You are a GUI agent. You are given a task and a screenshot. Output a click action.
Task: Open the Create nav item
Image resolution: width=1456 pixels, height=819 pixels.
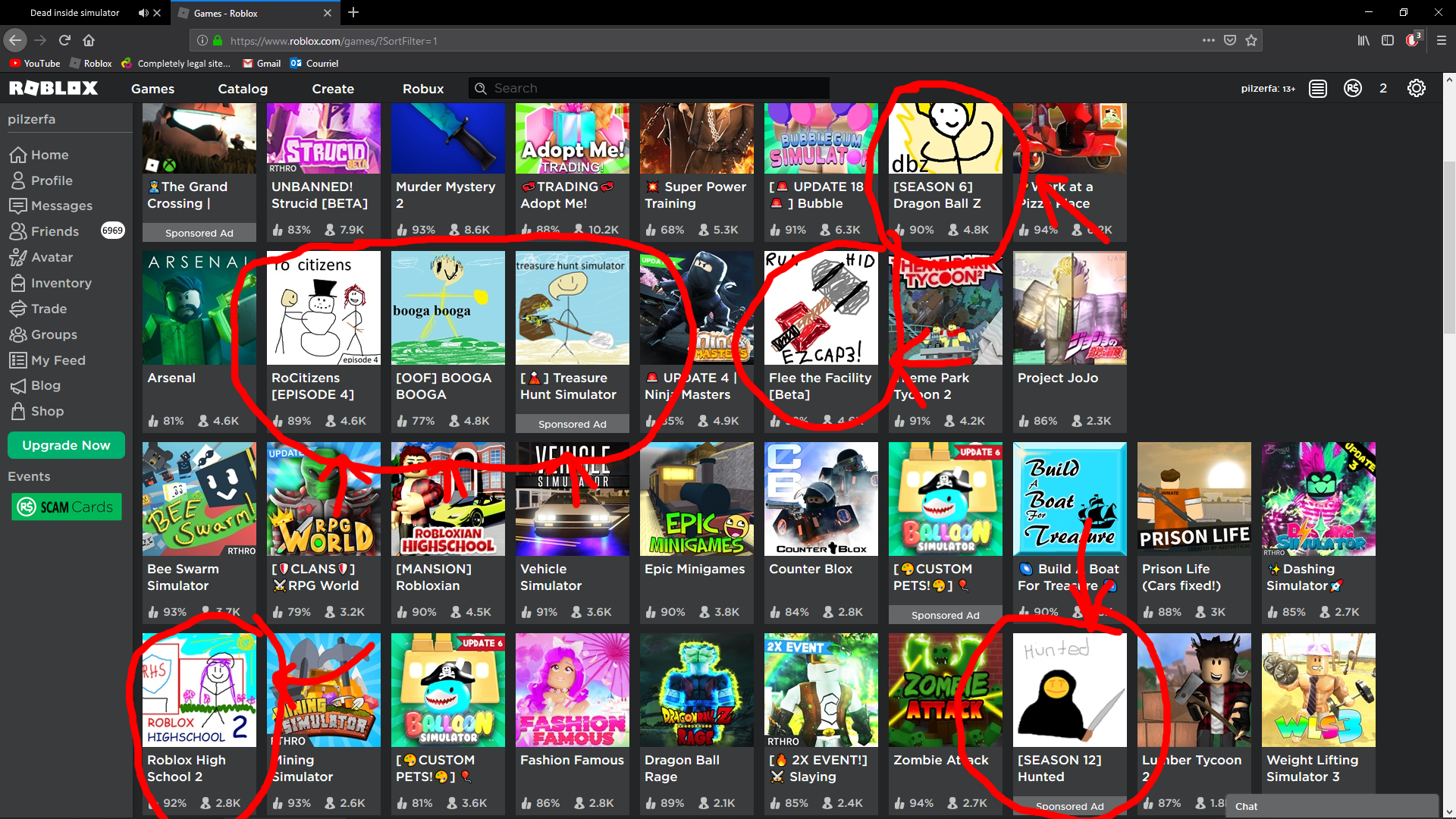coord(333,89)
